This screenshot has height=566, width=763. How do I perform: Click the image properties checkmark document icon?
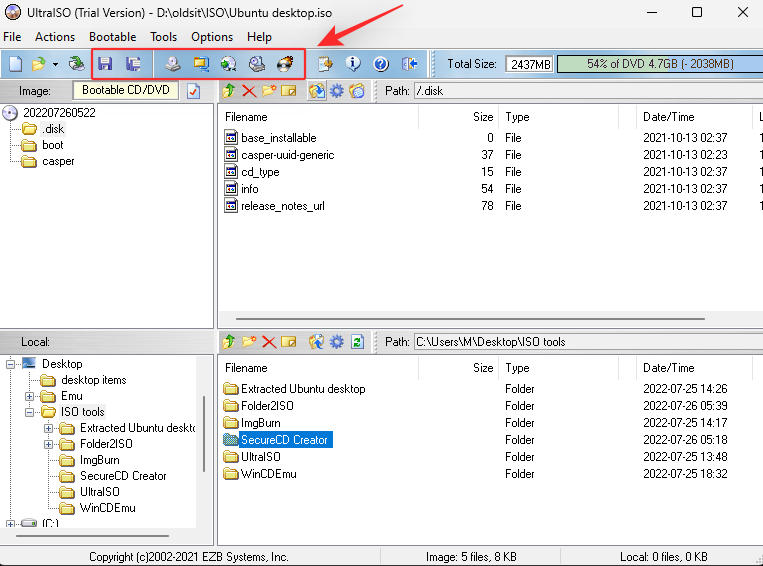194,91
